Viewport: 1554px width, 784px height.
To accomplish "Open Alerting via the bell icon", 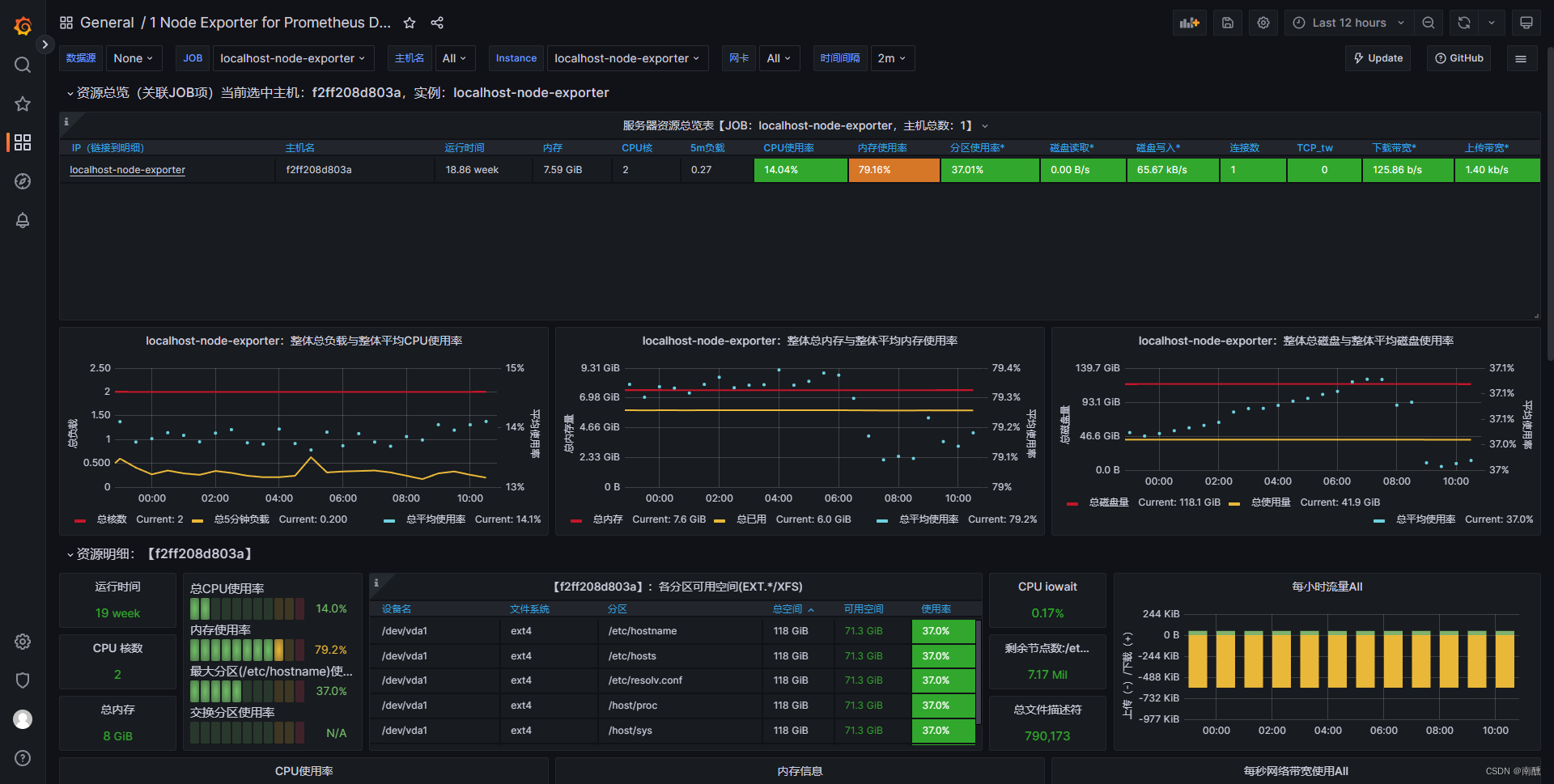I will pos(23,220).
